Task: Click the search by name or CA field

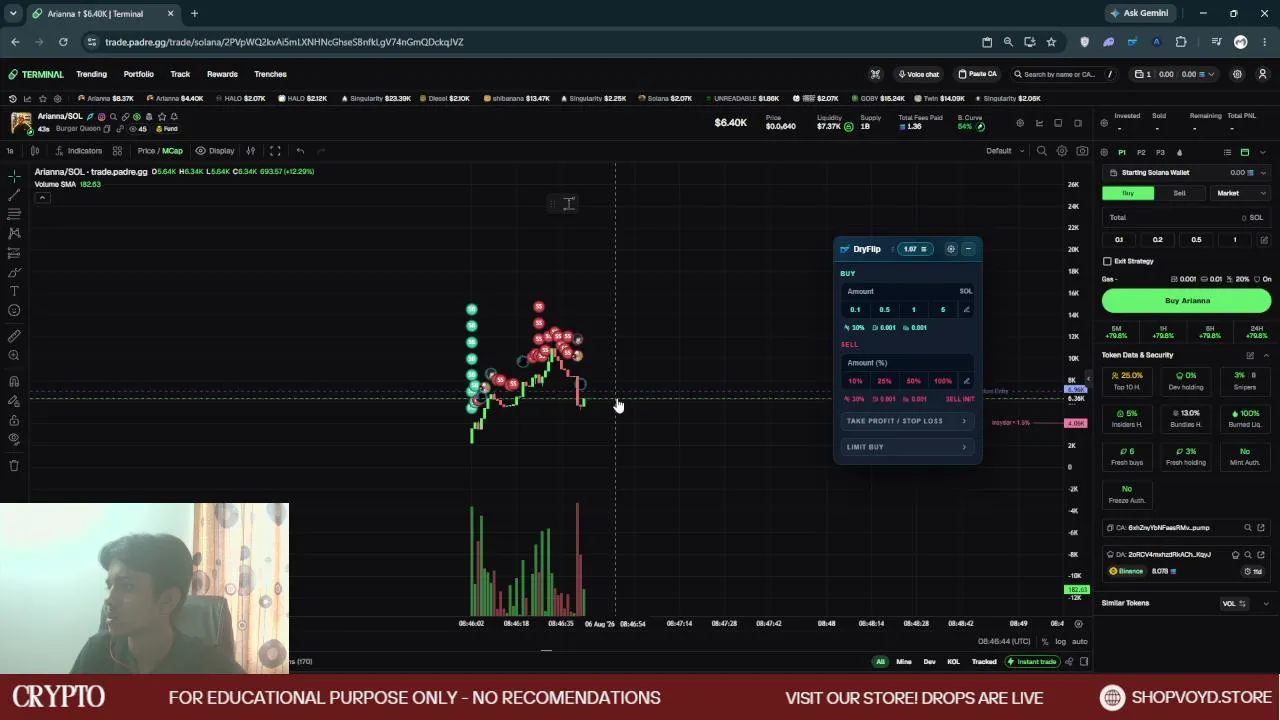Action: (1064, 74)
